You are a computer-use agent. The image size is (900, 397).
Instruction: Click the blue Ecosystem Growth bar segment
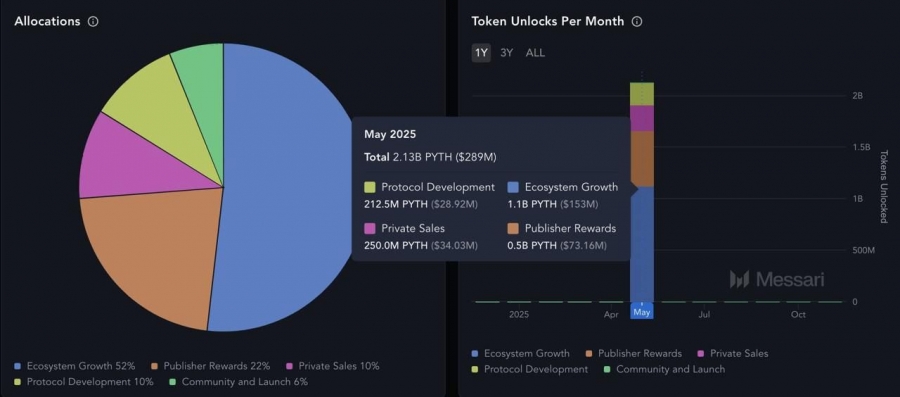click(x=642, y=244)
